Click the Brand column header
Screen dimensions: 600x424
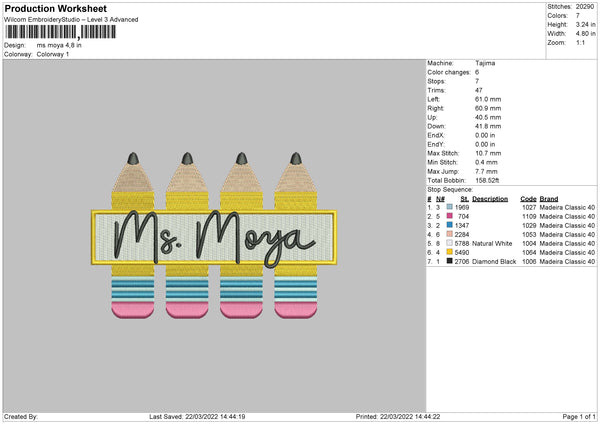pyautogui.click(x=549, y=199)
